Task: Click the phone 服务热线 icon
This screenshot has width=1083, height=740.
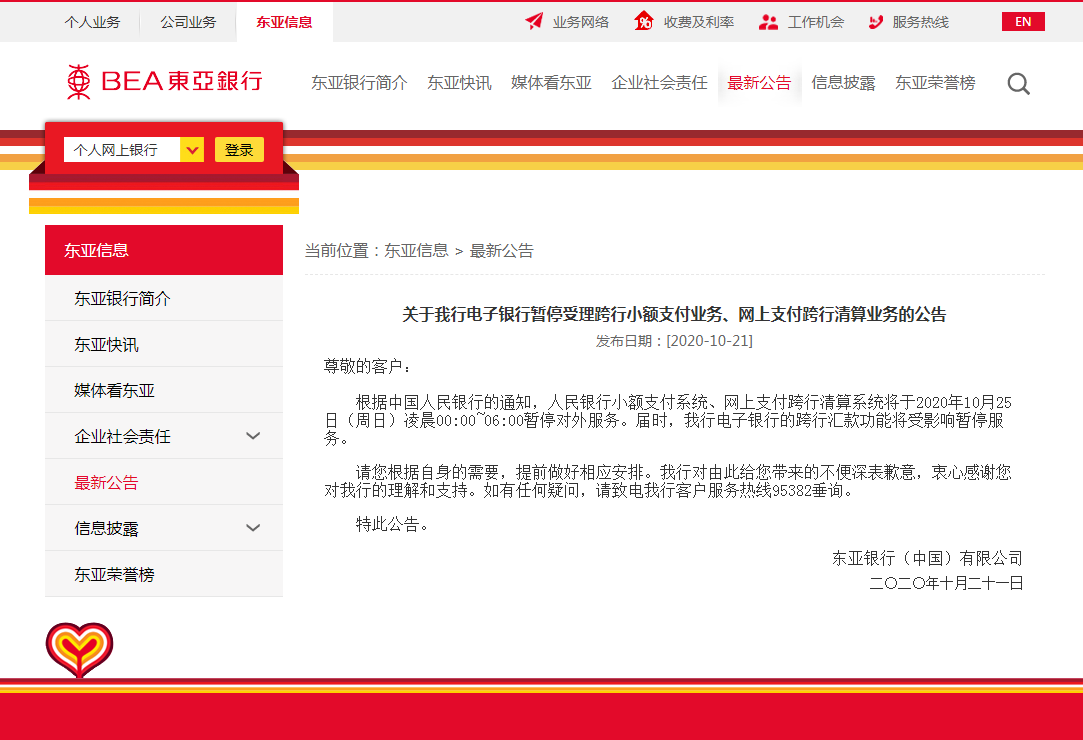Action: tap(876, 22)
